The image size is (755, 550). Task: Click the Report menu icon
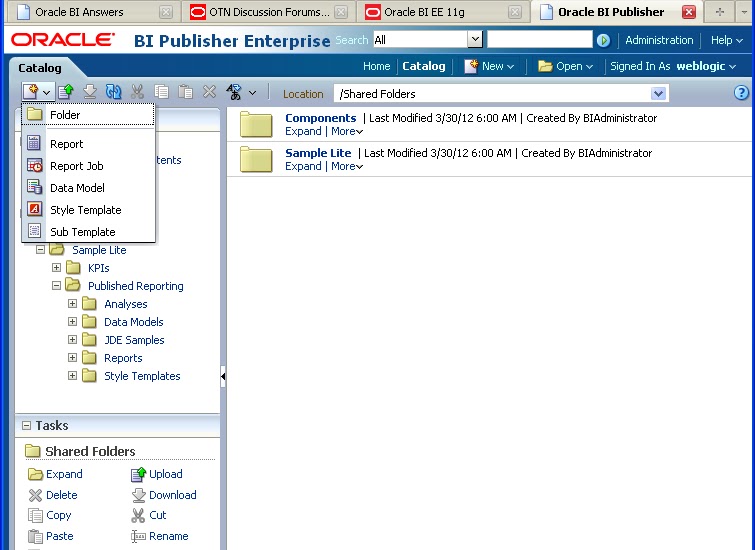tap(34, 143)
